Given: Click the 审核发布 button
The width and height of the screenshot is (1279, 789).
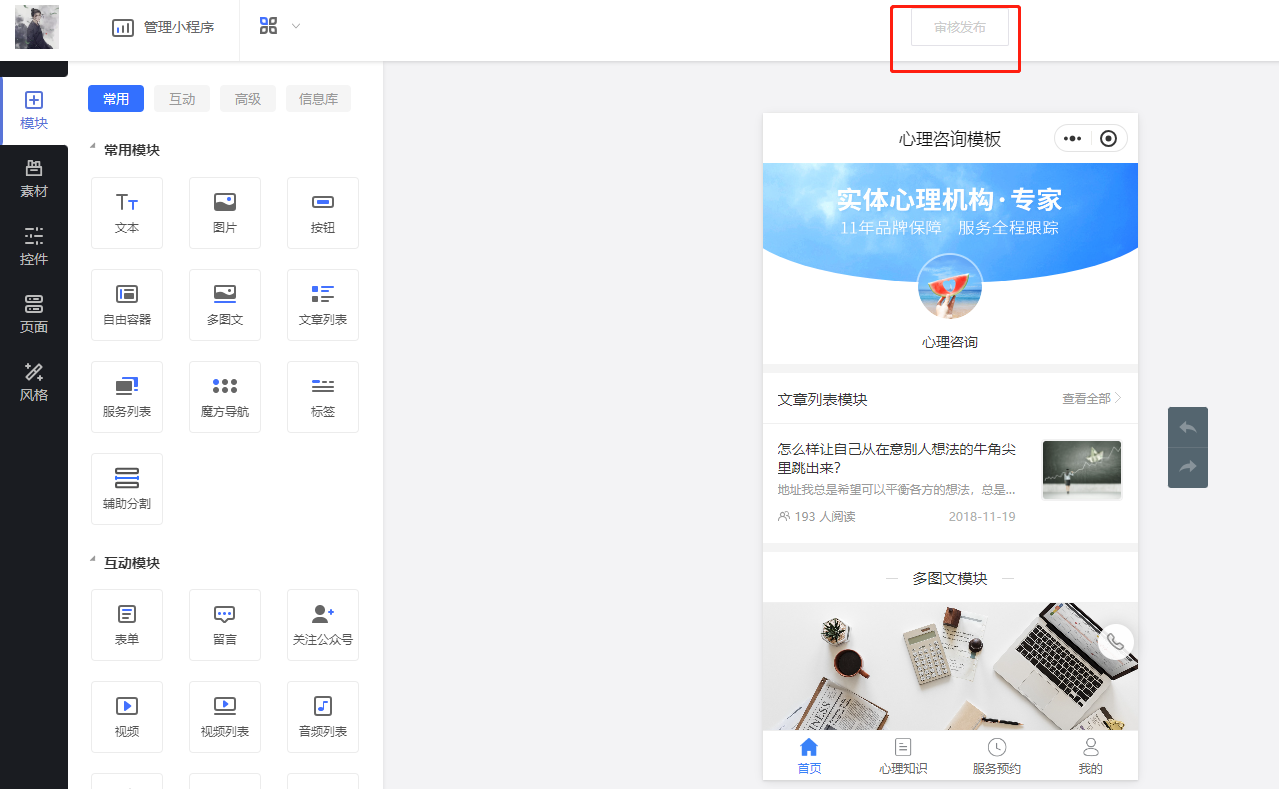Looking at the screenshot, I should tap(960, 28).
